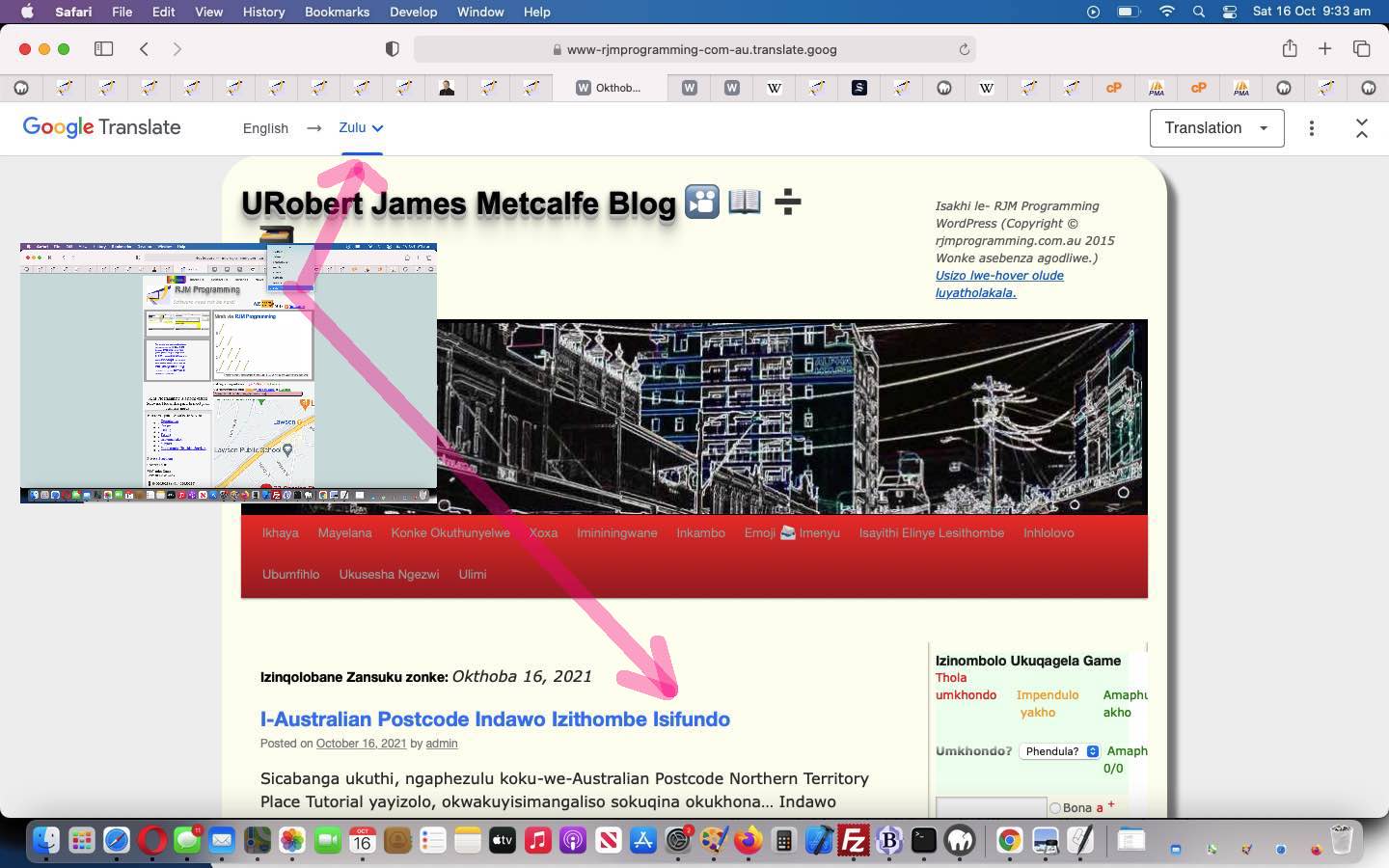
Task: Open the Window menu
Action: 480,12
